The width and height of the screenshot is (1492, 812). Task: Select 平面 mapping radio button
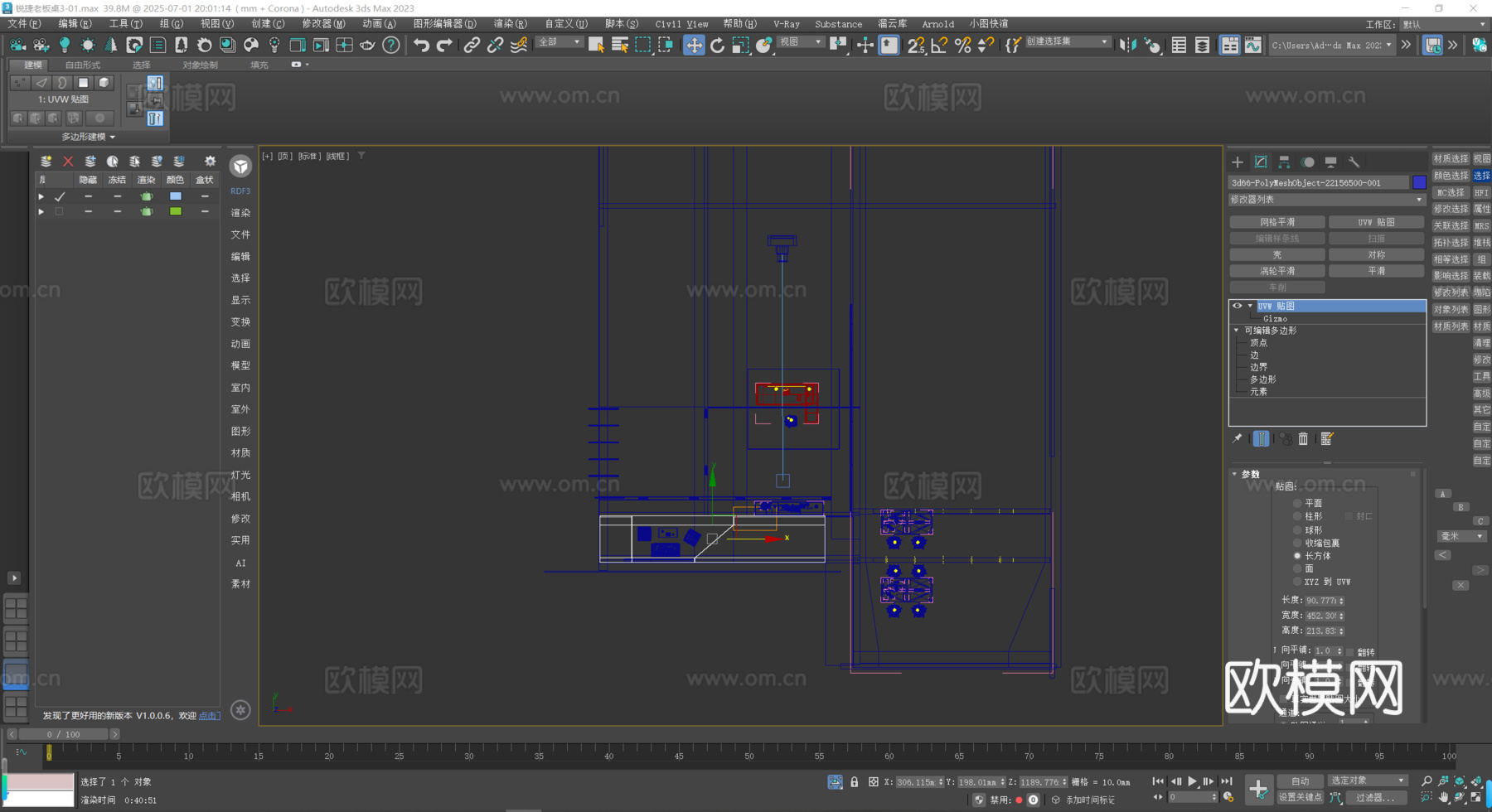pyautogui.click(x=1297, y=503)
